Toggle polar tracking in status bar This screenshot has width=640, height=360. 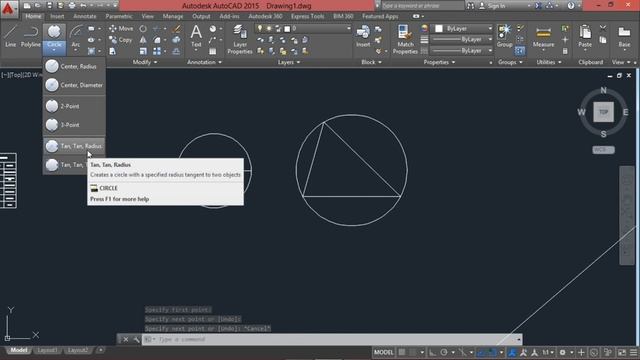coord(444,352)
